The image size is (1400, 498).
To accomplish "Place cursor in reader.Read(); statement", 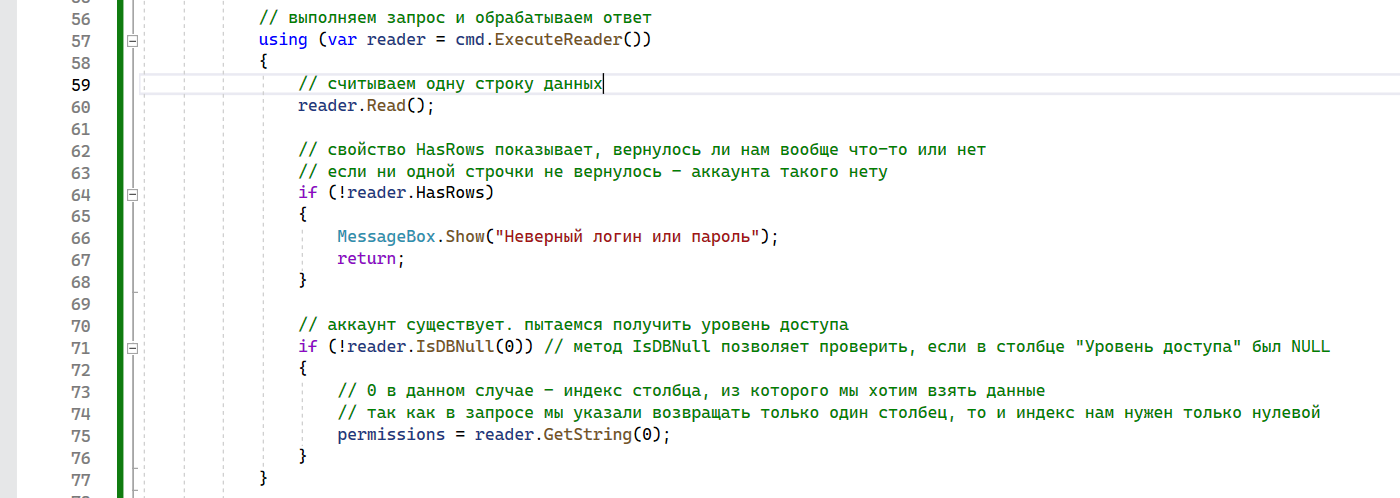I will (367, 106).
